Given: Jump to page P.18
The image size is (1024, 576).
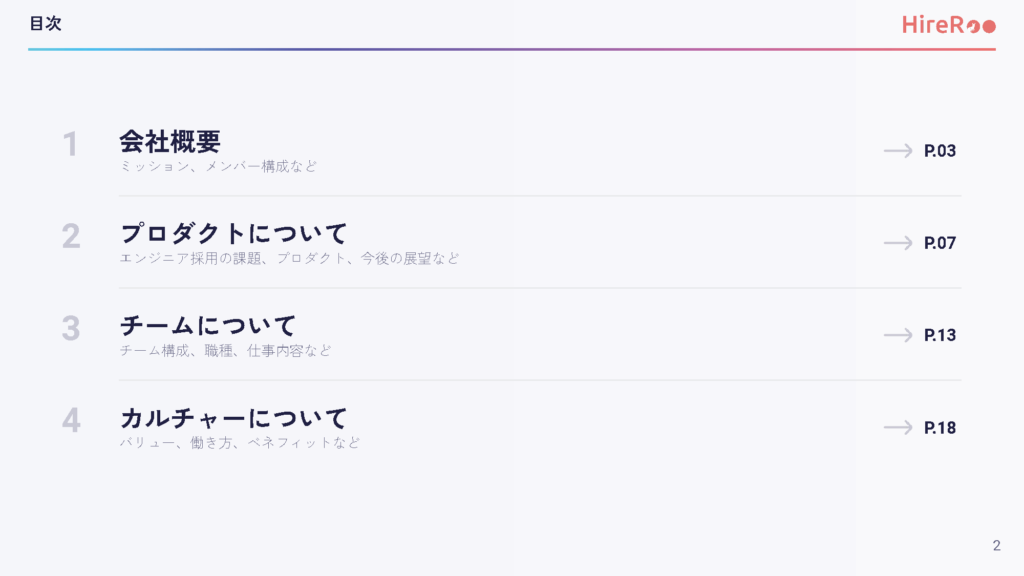Looking at the screenshot, I should [940, 427].
